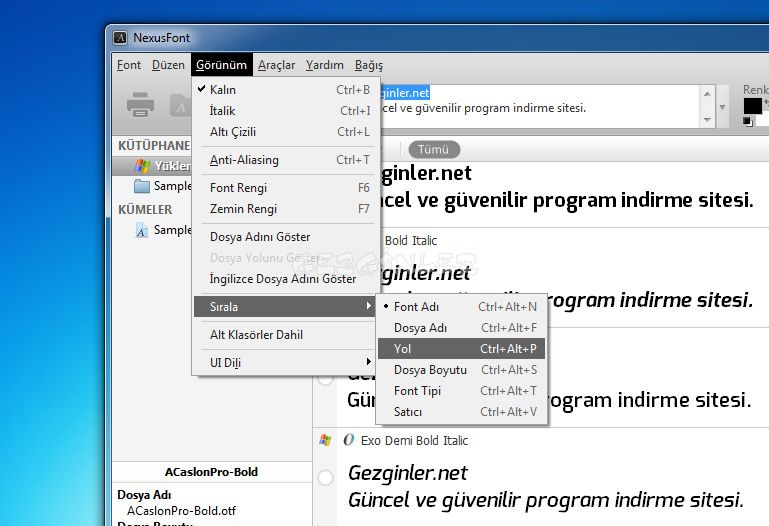Toggle Altı Çizili underline
This screenshot has width=769, height=526.
(286, 132)
